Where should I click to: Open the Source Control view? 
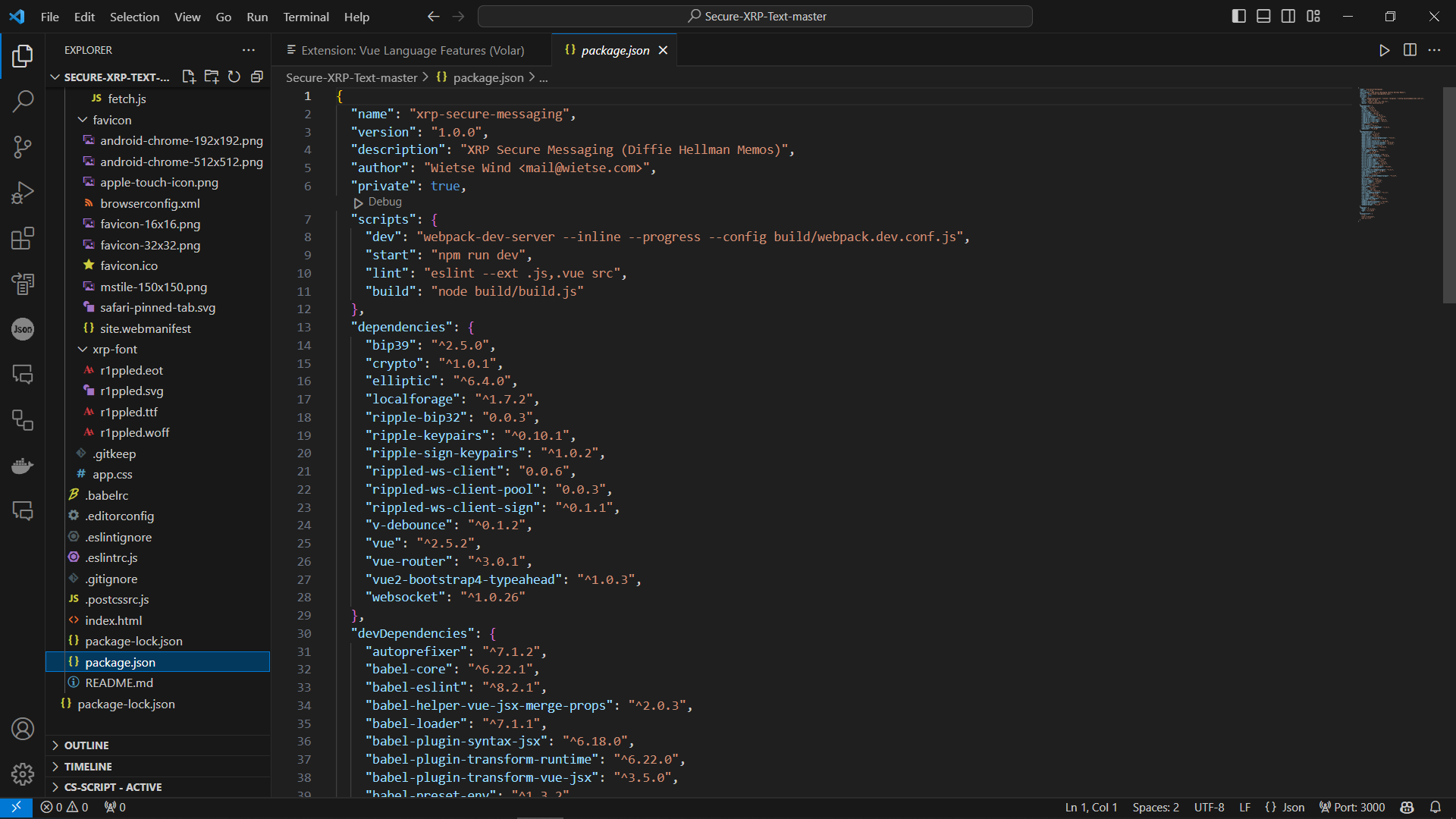[x=23, y=147]
